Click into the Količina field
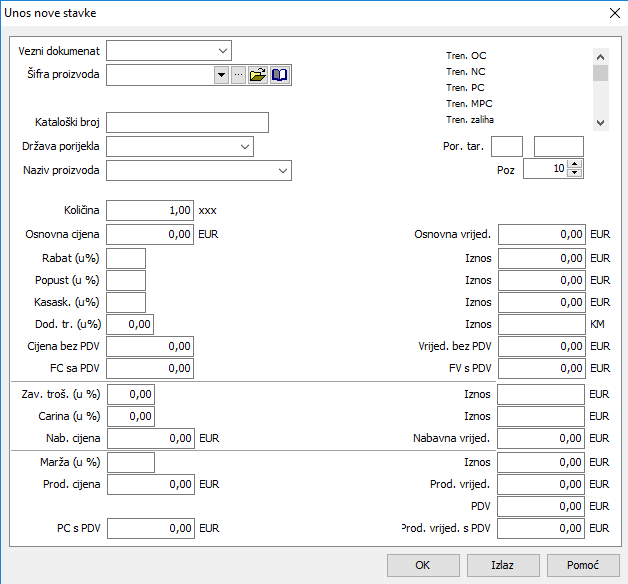 point(149,211)
